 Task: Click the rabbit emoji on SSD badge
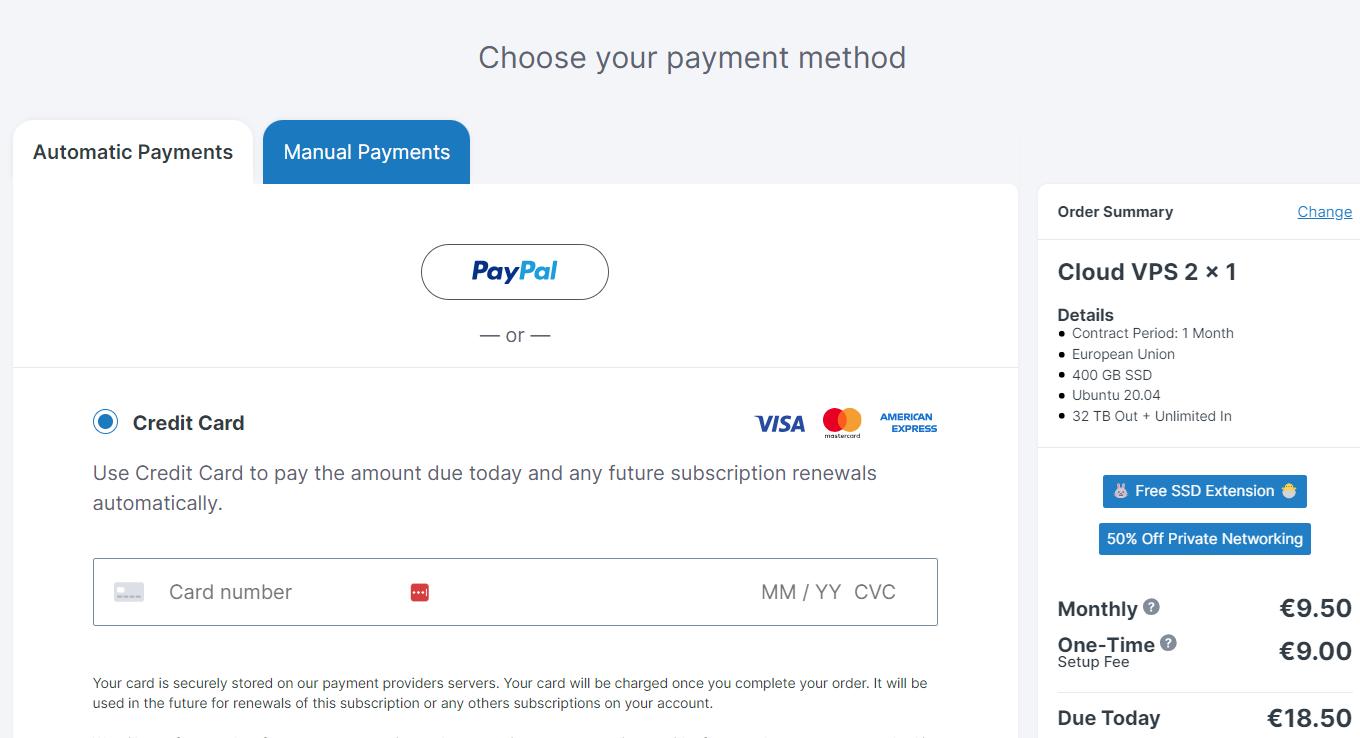[x=1121, y=491]
